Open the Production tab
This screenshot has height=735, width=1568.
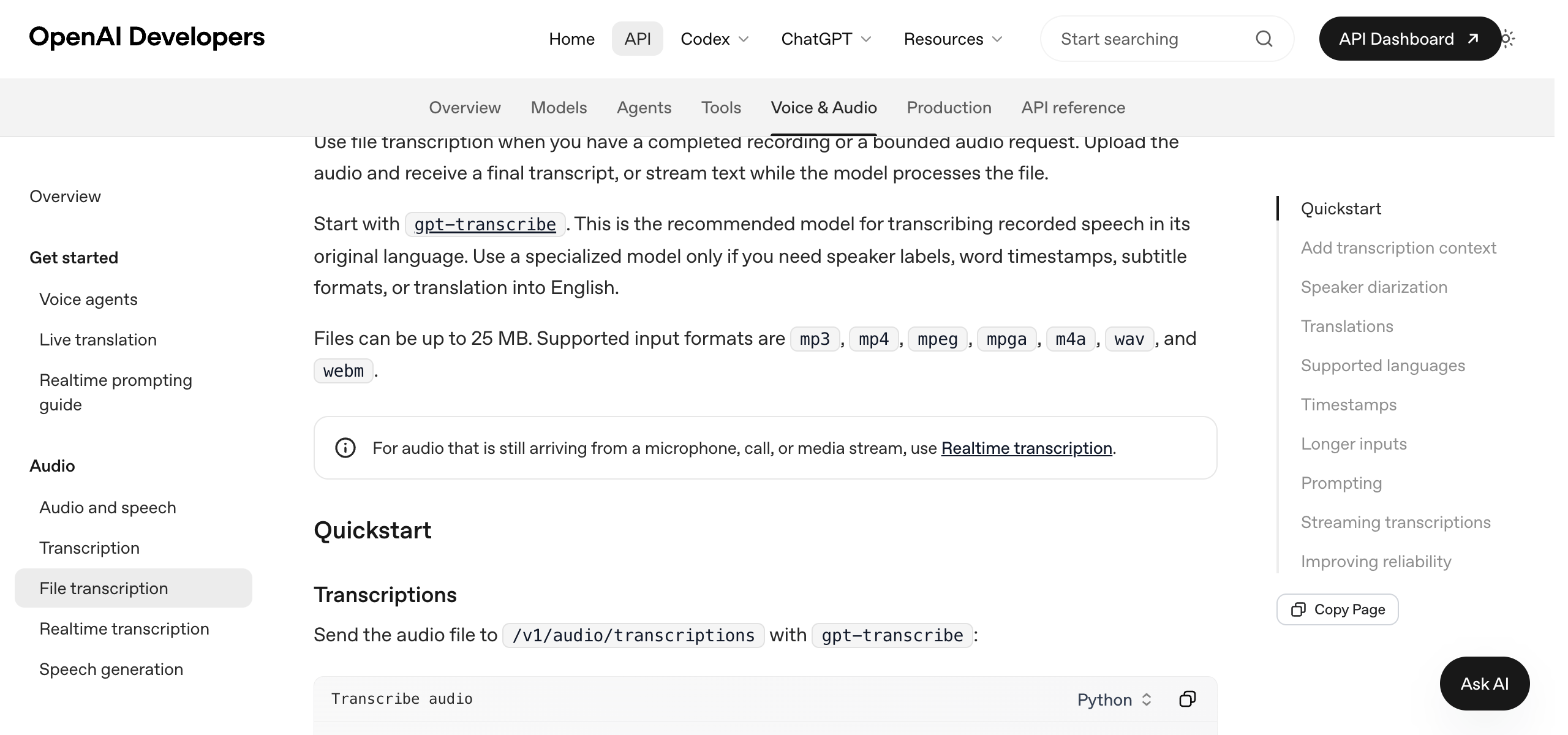click(949, 107)
